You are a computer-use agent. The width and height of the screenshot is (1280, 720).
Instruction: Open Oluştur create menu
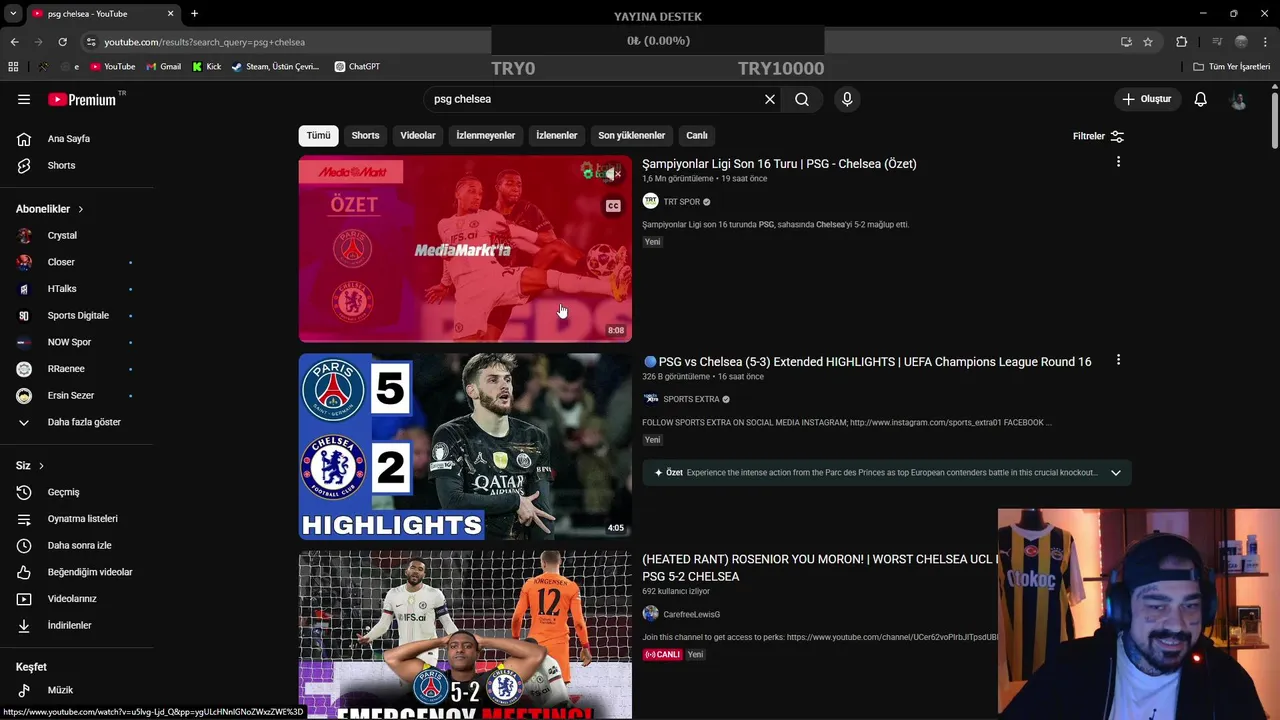(x=1146, y=99)
